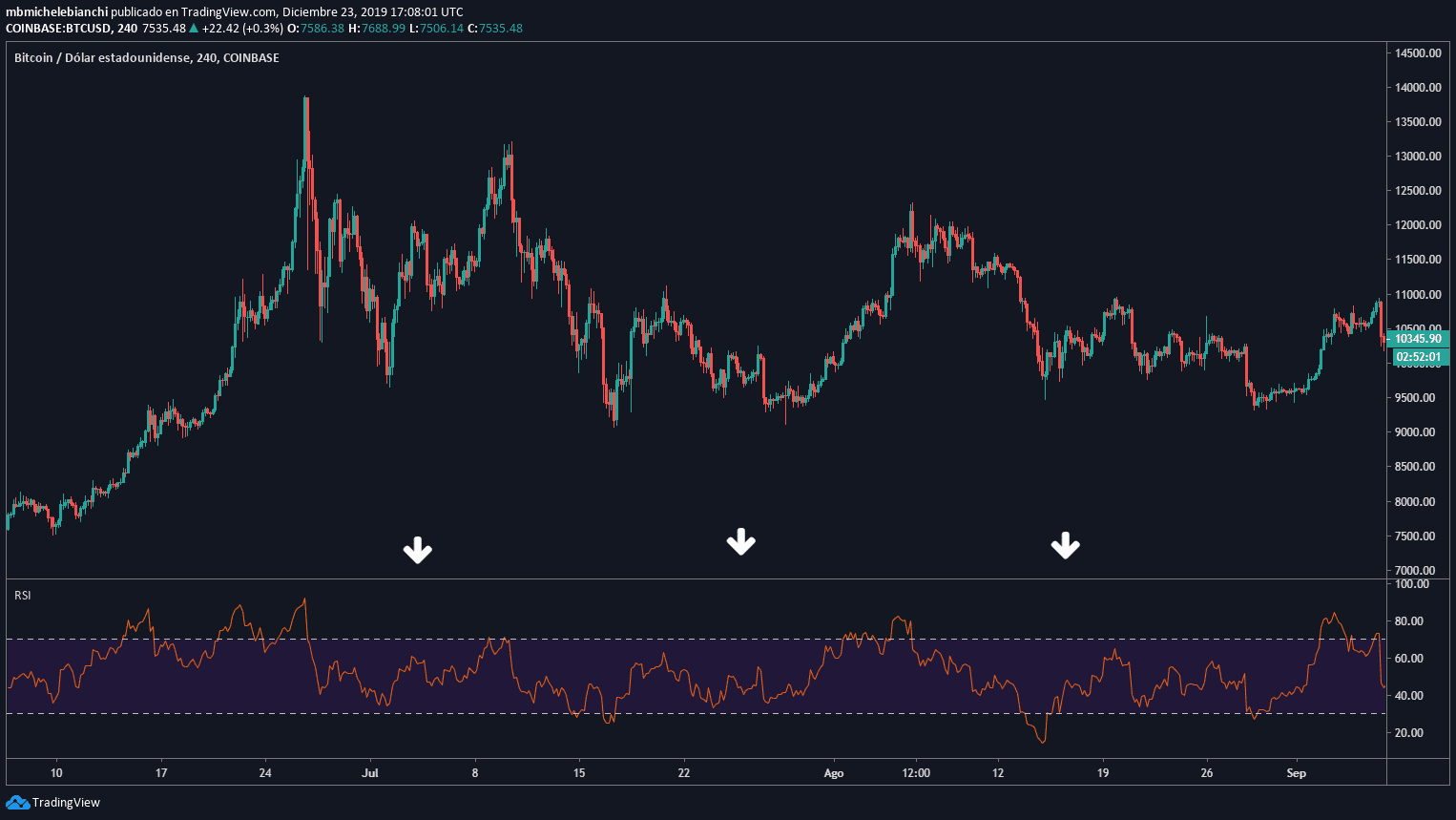
Task: Click the 14000.00 price axis label
Action: tap(1418, 88)
